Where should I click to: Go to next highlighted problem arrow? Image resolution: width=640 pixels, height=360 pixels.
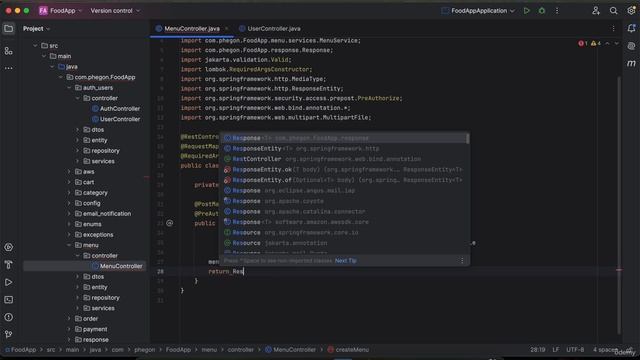(x=616, y=43)
